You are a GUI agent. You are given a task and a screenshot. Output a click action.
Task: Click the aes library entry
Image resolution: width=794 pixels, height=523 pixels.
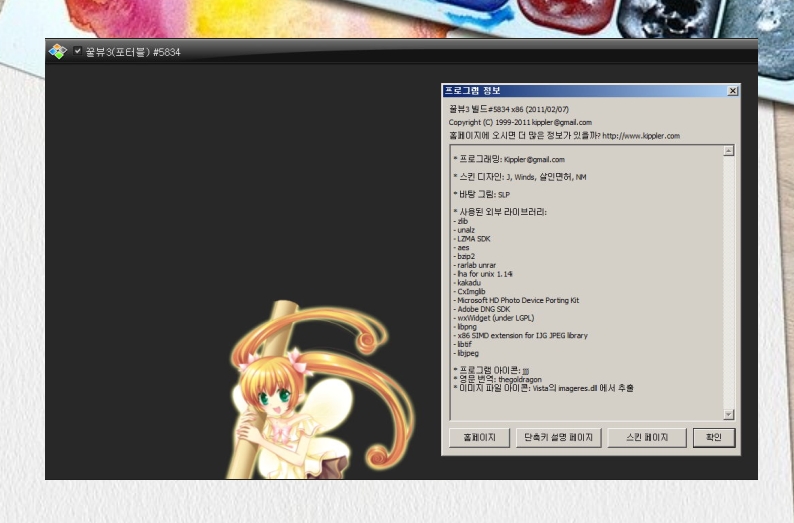coord(461,248)
